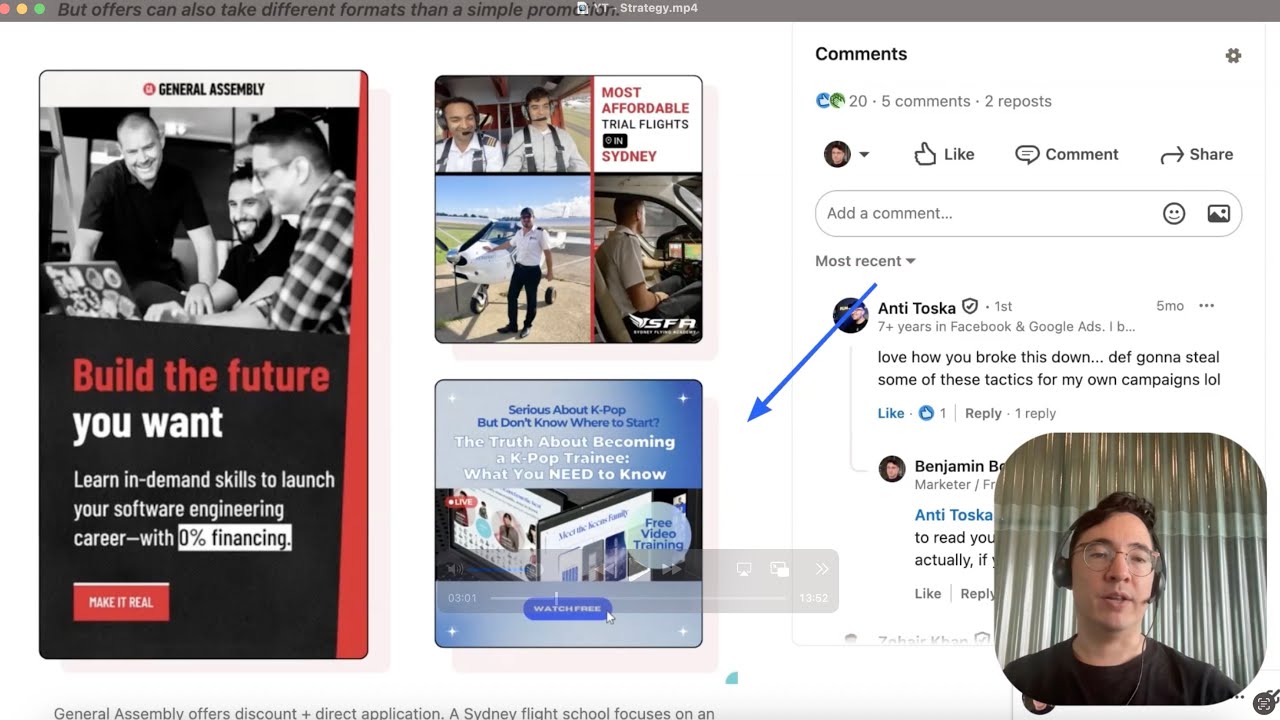Screen dimensions: 1280x720
Task: Click the Strategy.mp4 file icon in title bar
Action: tap(583, 8)
